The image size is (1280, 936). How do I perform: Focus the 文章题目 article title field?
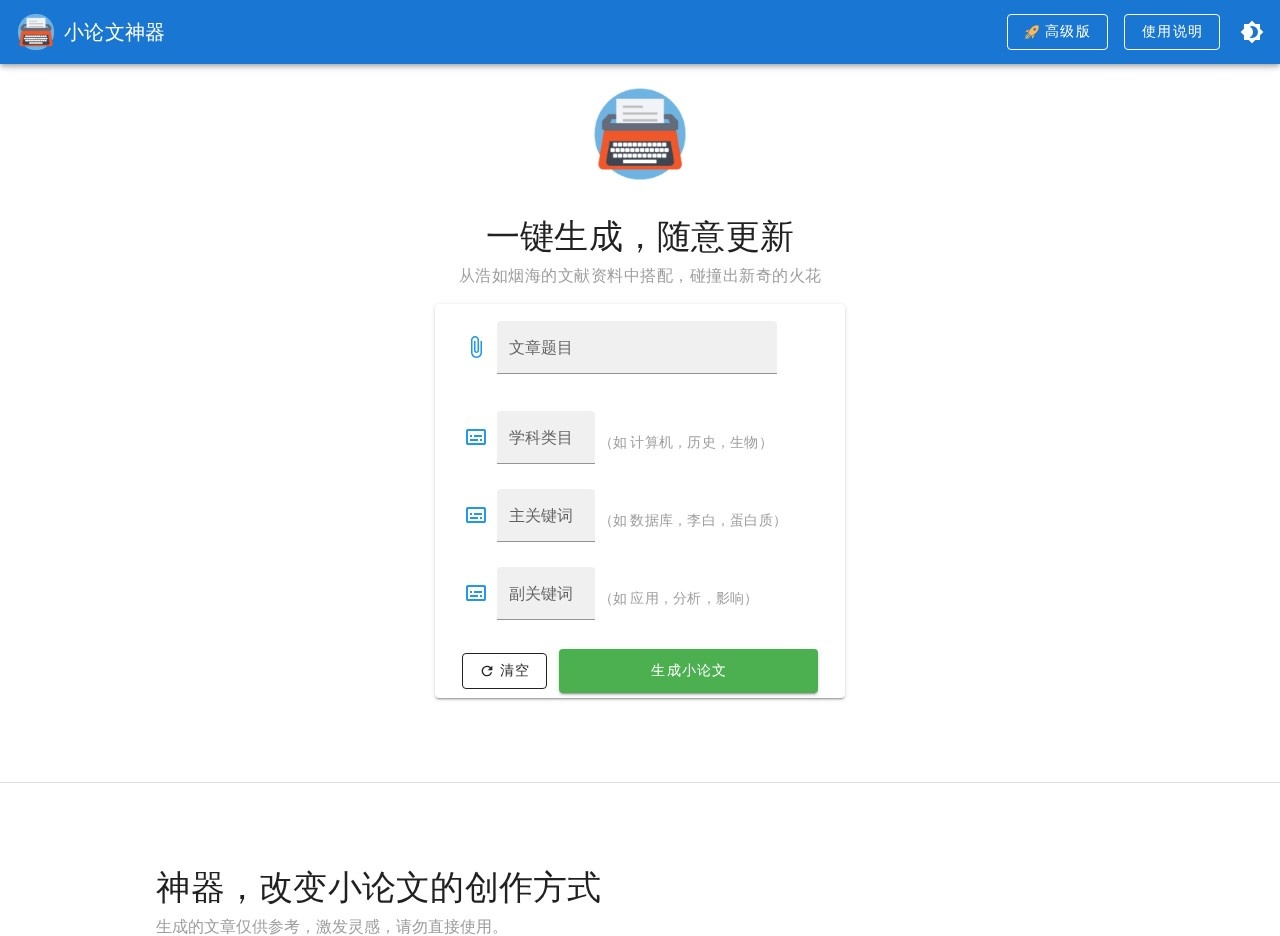click(x=636, y=347)
